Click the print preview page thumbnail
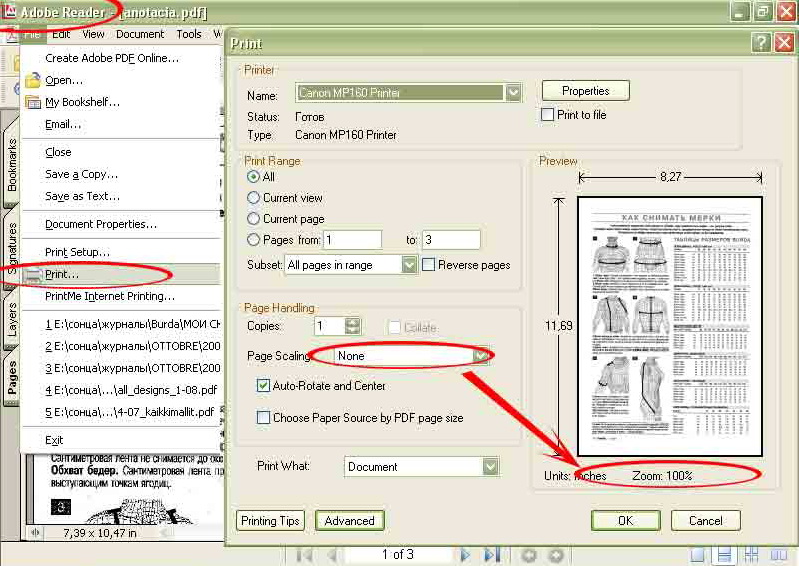The image size is (799, 566). (670, 327)
